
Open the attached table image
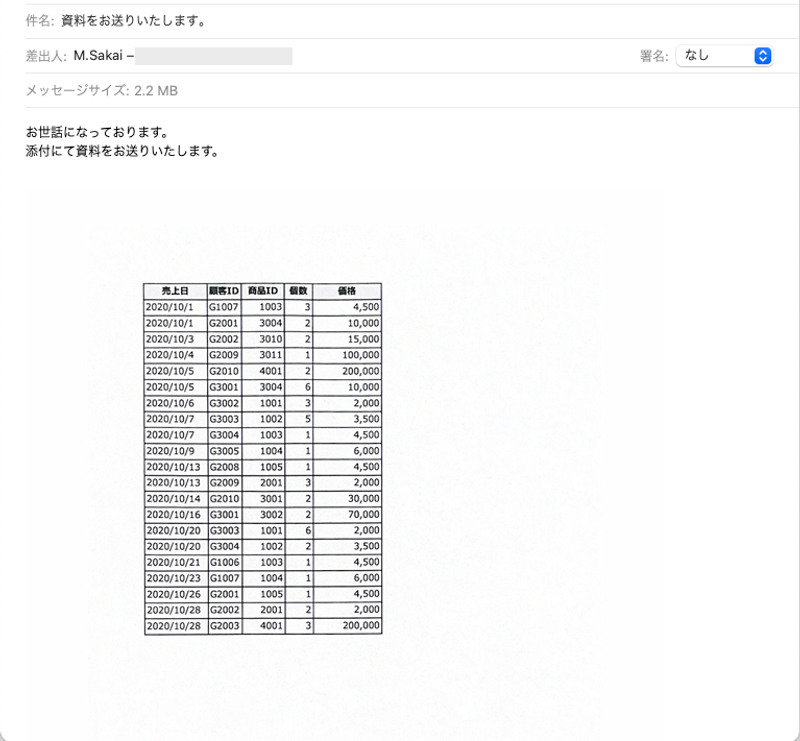coord(265,455)
